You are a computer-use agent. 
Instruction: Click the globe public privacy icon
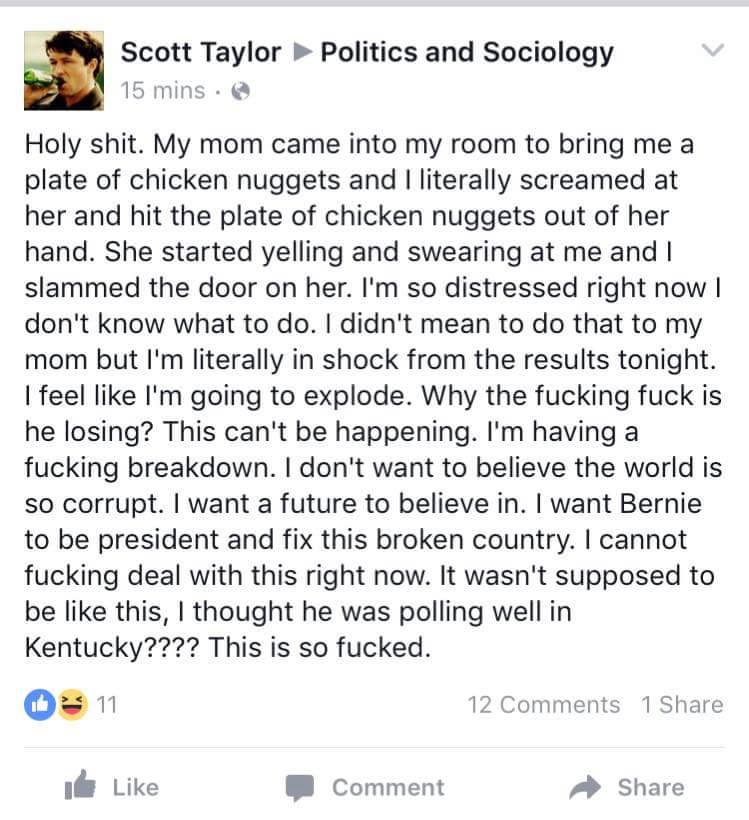239,92
